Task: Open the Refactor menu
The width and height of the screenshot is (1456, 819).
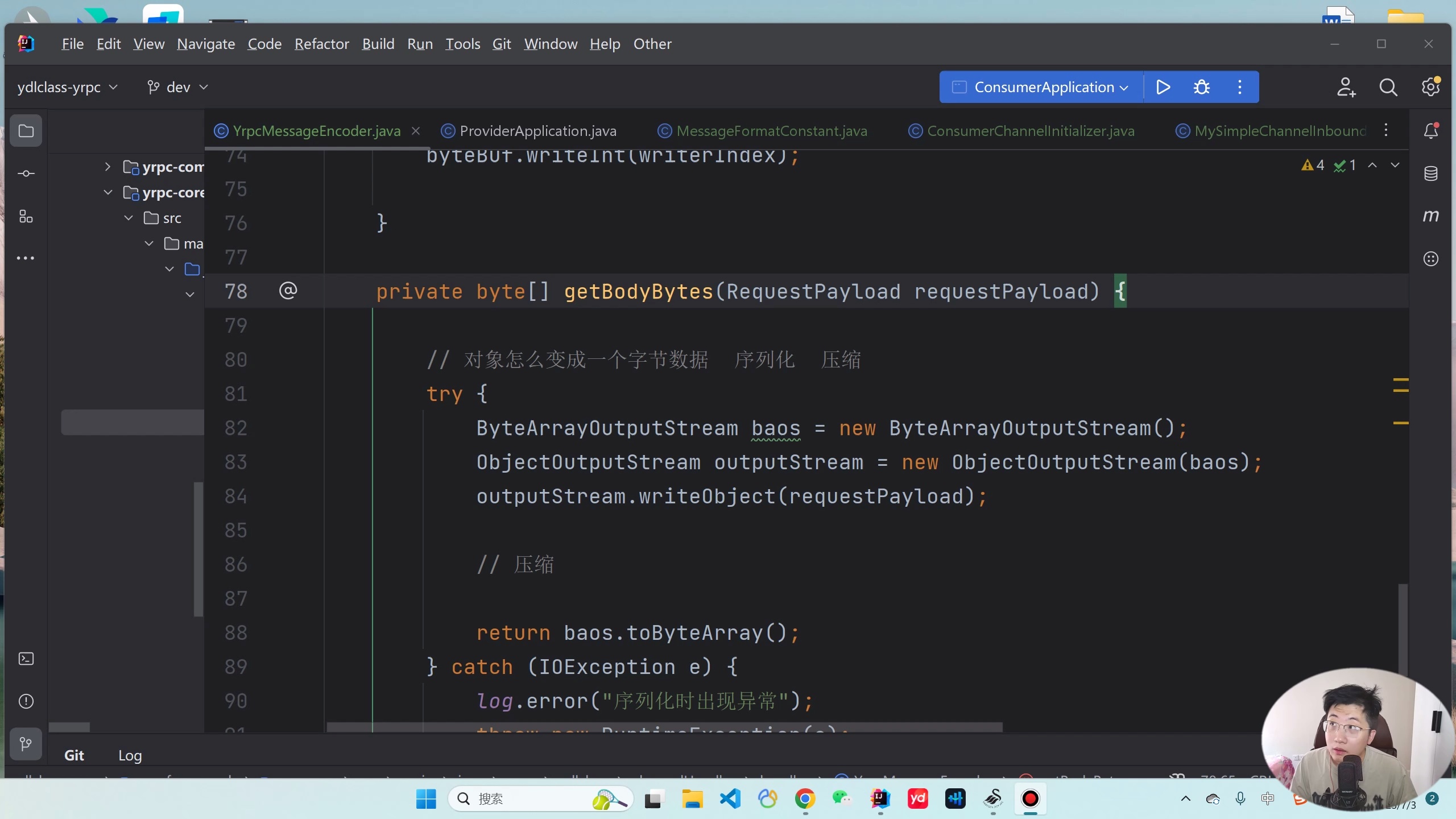Action: (x=321, y=44)
